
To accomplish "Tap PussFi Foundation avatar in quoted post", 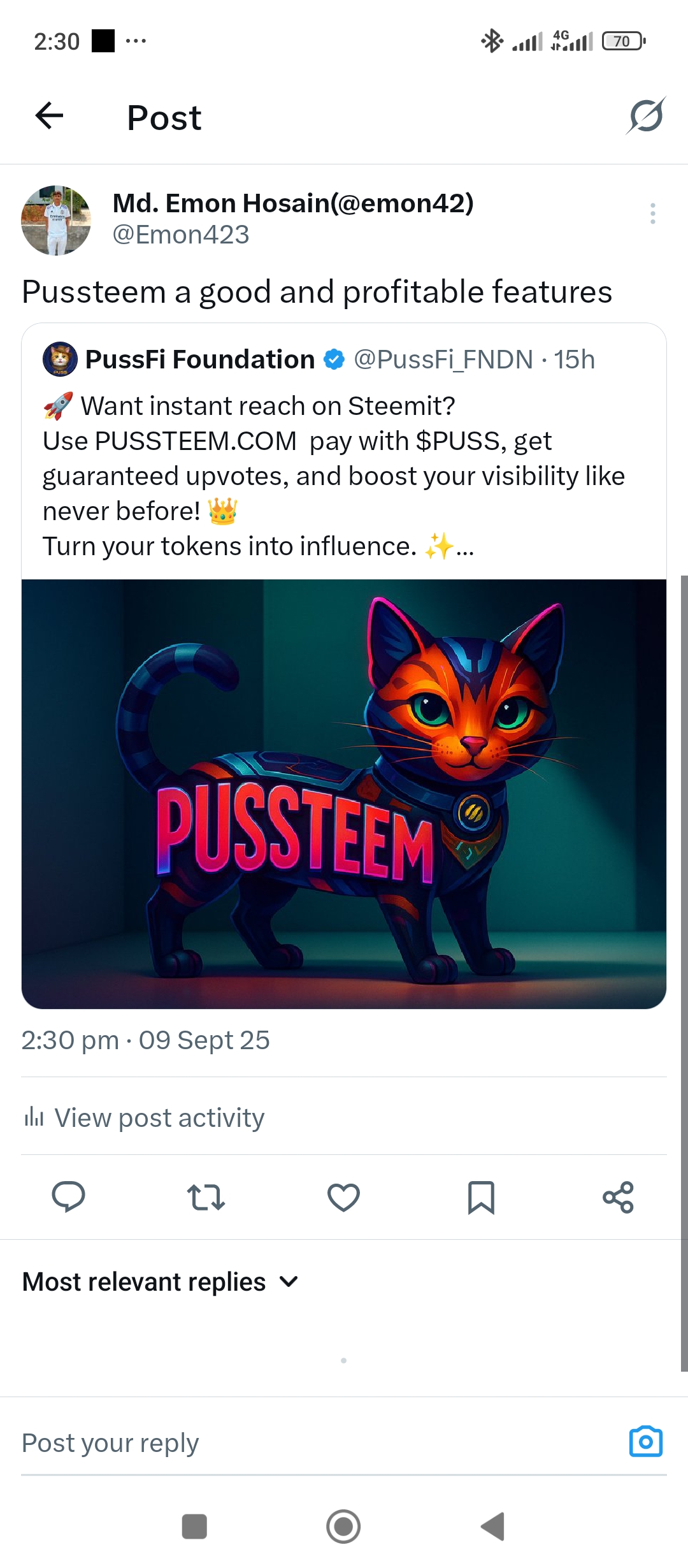I will point(60,359).
